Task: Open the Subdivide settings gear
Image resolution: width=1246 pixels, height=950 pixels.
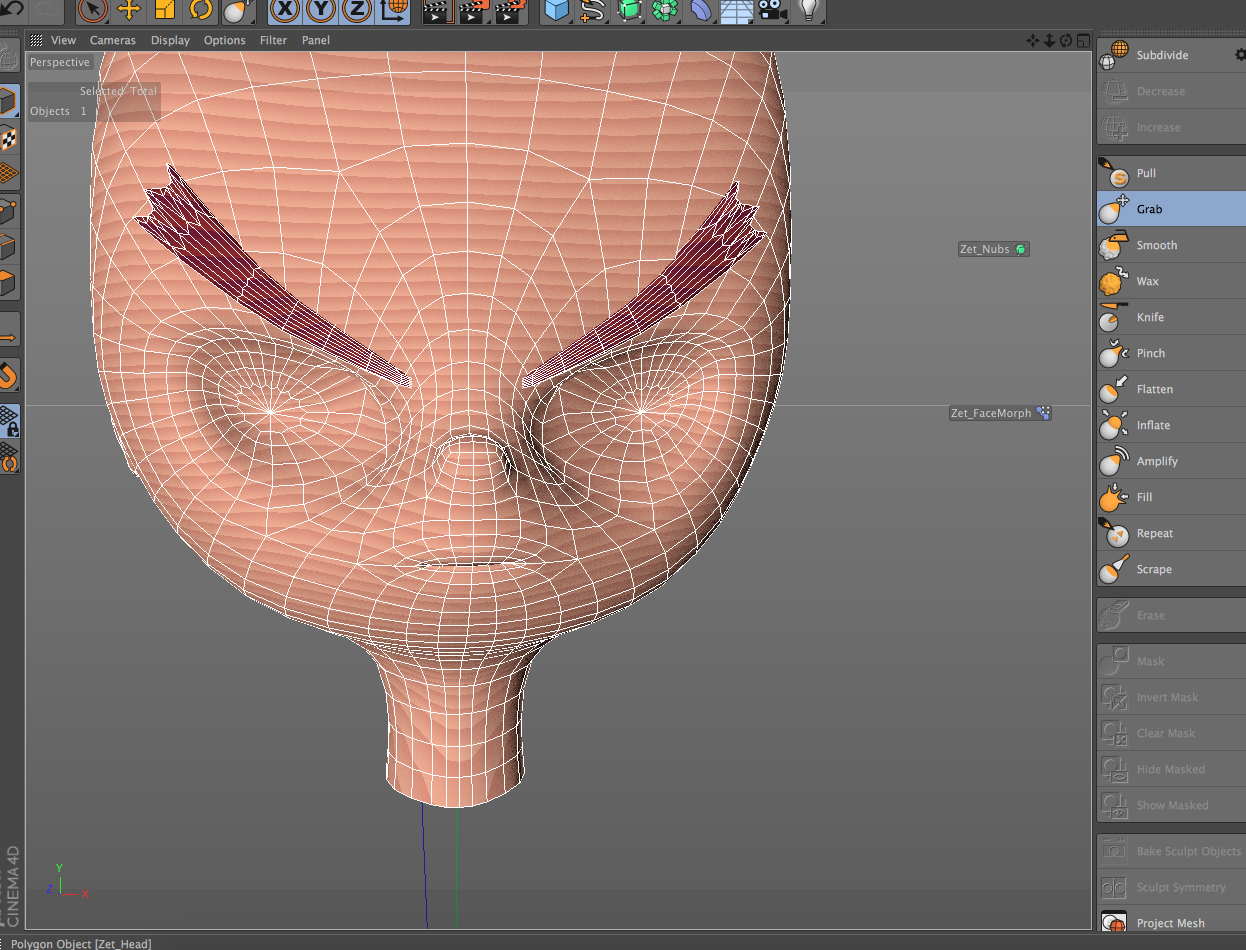Action: pyautogui.click(x=1240, y=55)
